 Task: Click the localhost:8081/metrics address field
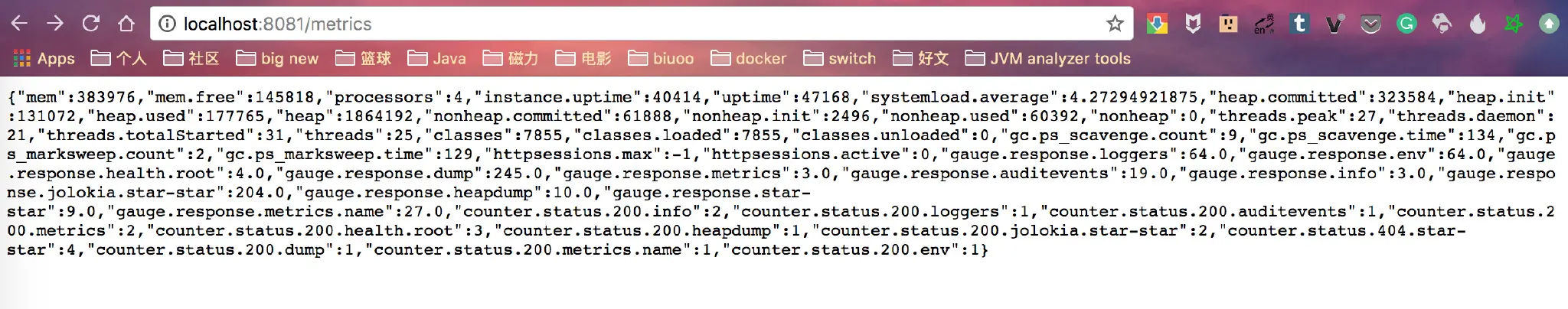pos(536,24)
